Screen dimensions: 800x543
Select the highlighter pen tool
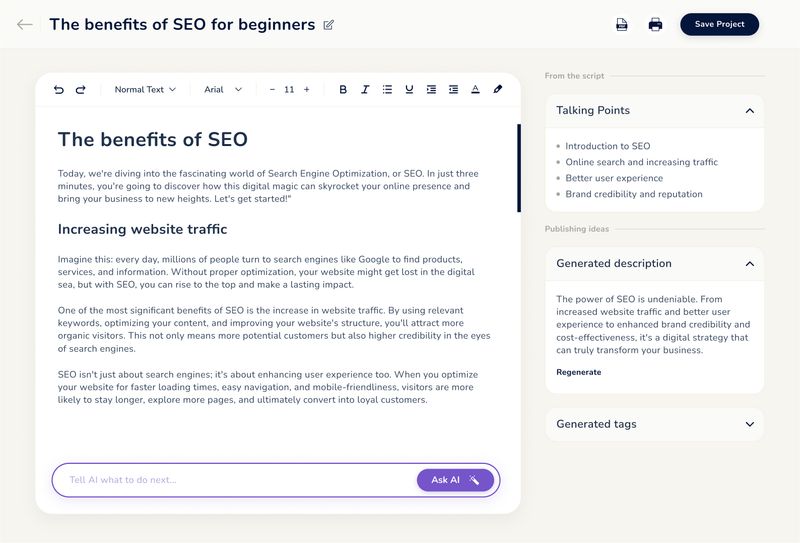point(497,90)
